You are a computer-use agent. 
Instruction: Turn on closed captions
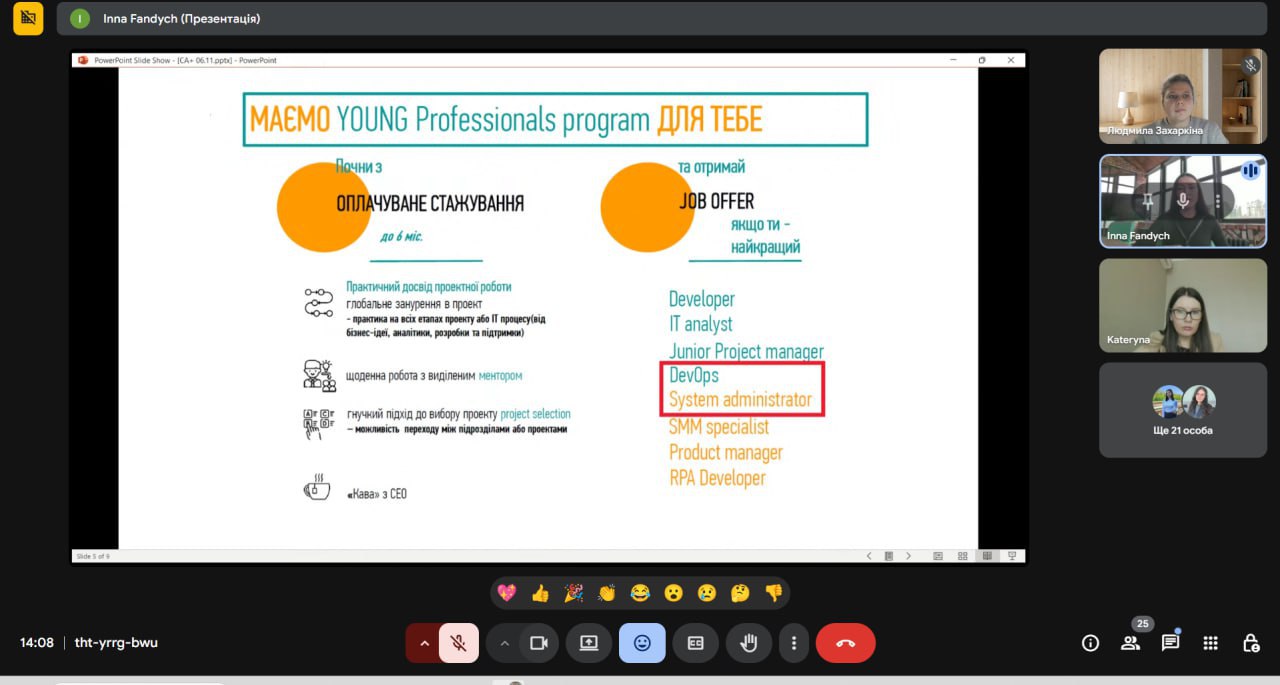[695, 643]
